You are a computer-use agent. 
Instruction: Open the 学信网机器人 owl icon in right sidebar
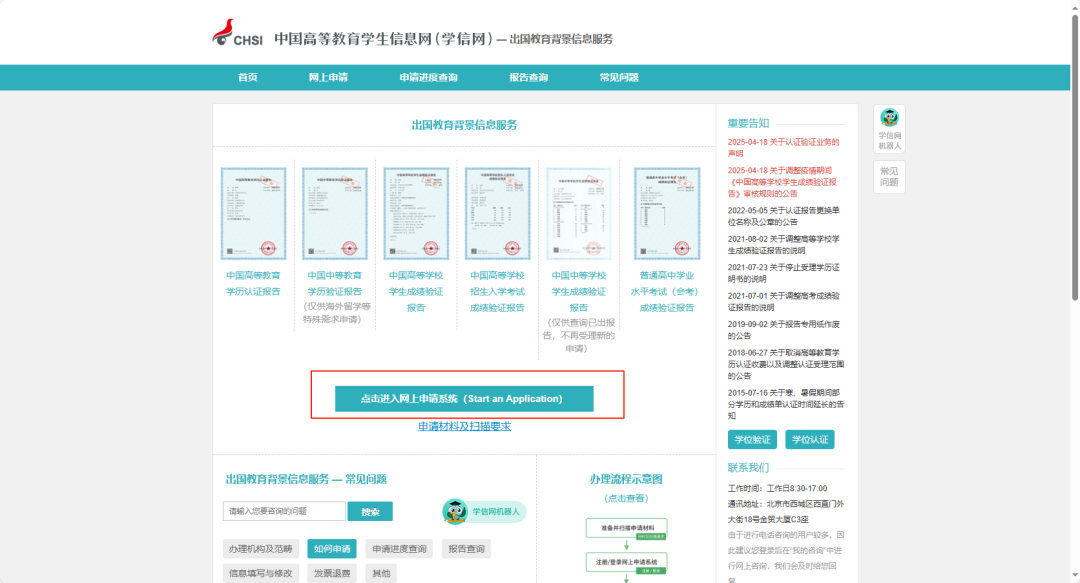(889, 129)
